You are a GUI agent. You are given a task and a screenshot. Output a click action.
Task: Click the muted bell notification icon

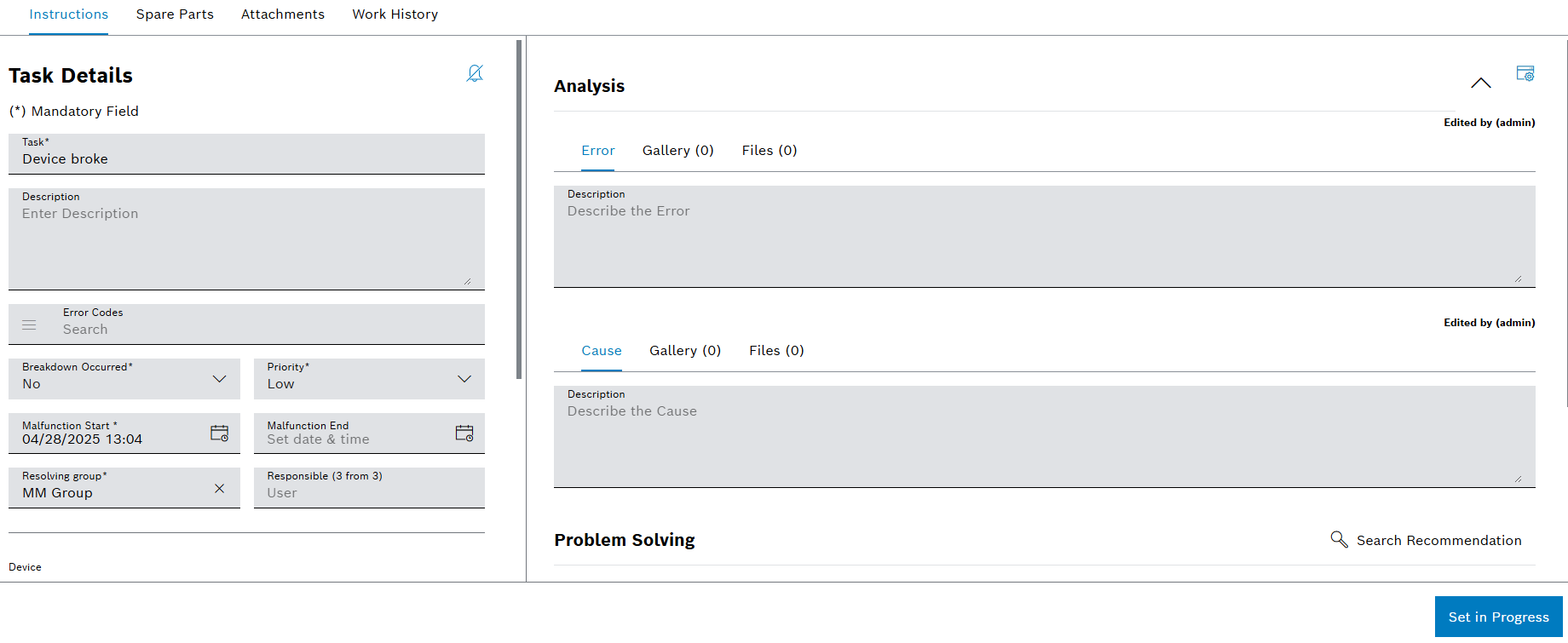click(x=475, y=74)
